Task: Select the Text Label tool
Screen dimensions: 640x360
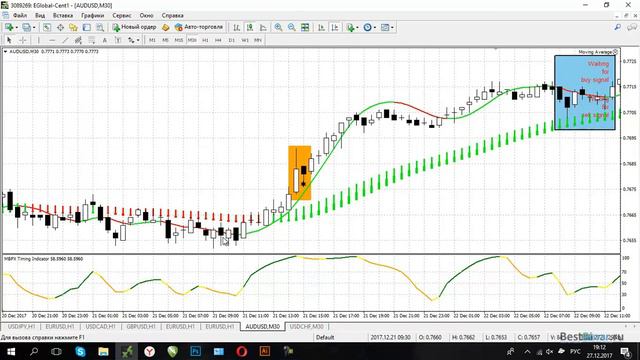Action: (x=118, y=40)
